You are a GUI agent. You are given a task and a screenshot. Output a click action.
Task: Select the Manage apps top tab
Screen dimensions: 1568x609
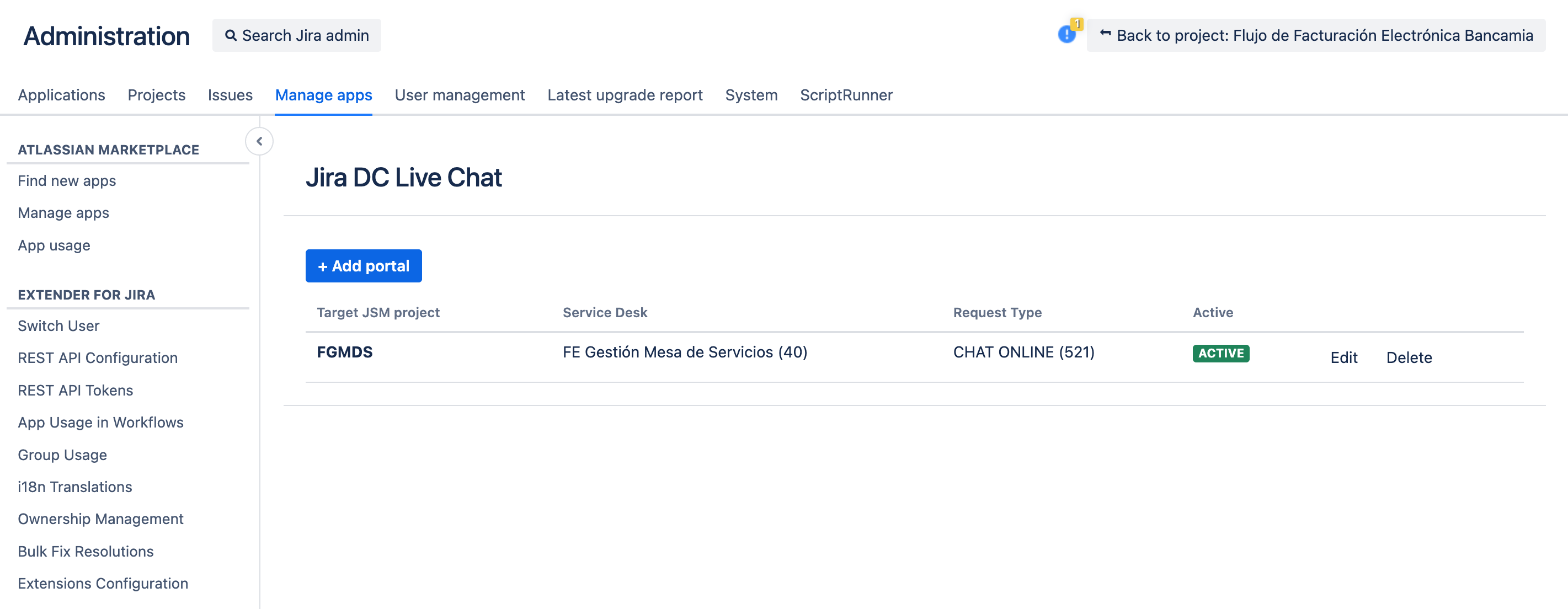click(x=324, y=95)
